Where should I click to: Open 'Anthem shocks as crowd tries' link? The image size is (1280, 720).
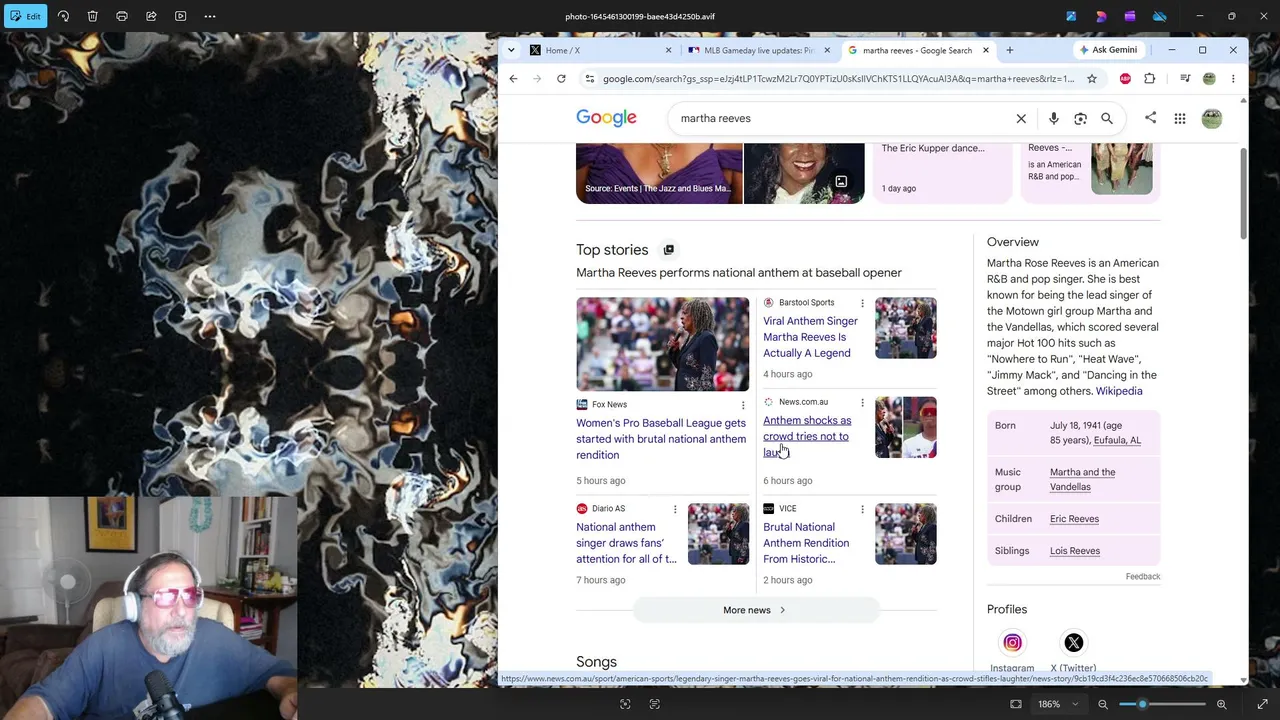(x=807, y=436)
